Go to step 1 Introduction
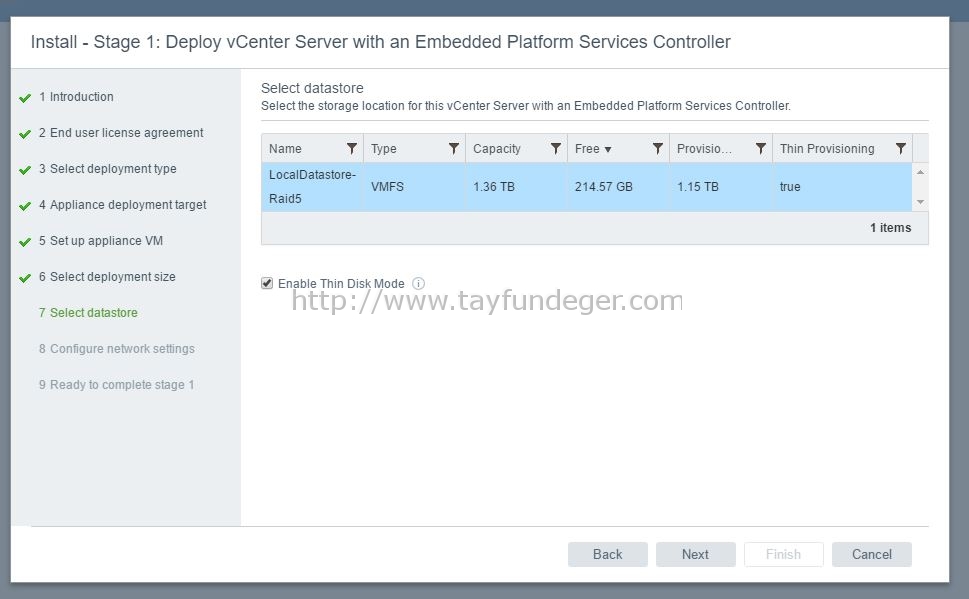 point(76,96)
